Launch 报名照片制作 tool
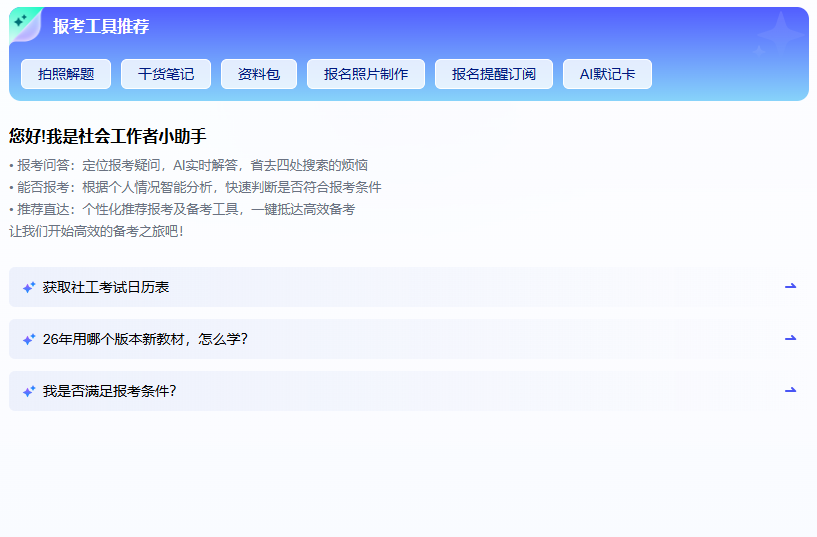This screenshot has width=817, height=537. 366,74
